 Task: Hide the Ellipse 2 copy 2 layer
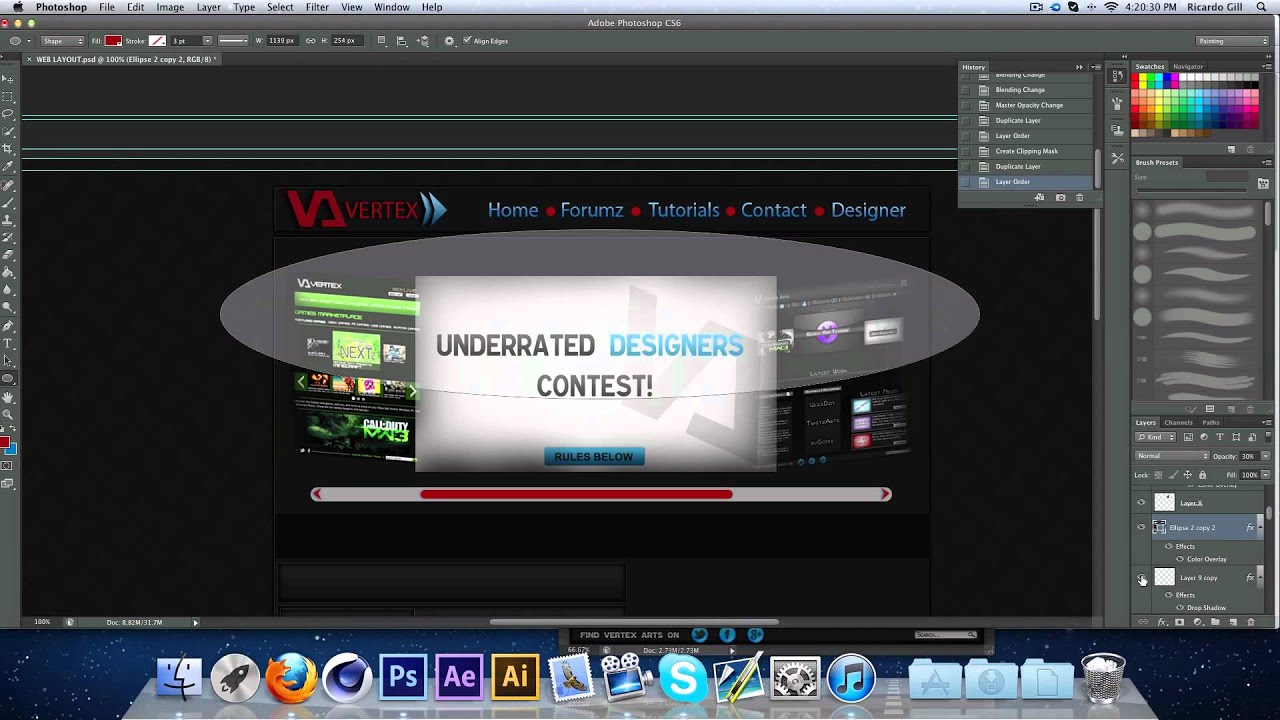[1142, 527]
